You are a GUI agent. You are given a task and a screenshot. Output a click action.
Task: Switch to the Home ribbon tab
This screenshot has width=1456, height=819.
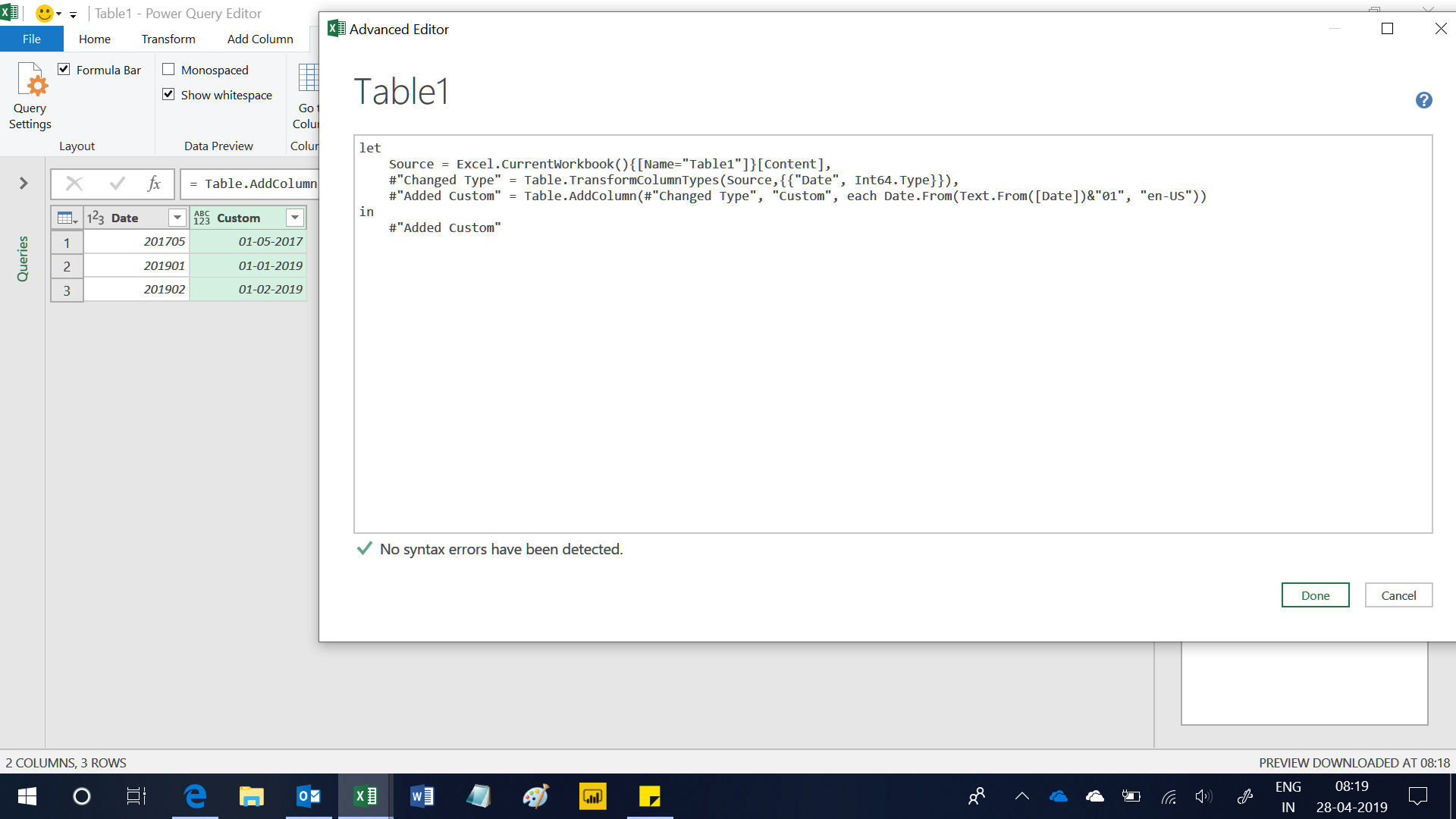click(95, 39)
